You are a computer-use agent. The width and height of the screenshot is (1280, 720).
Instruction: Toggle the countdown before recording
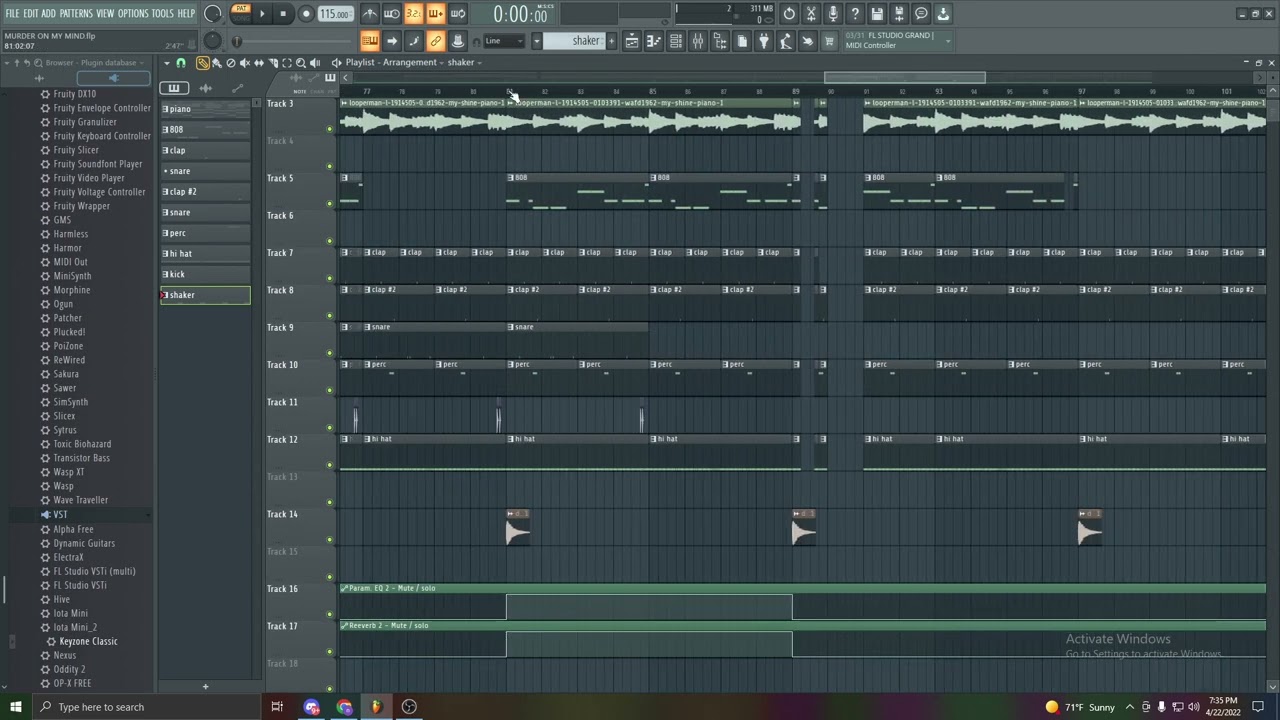coord(413,14)
